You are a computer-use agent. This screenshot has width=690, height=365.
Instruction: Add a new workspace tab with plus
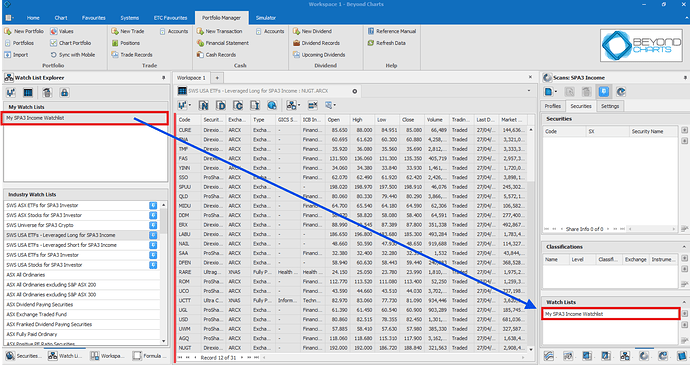pyautogui.click(x=217, y=77)
